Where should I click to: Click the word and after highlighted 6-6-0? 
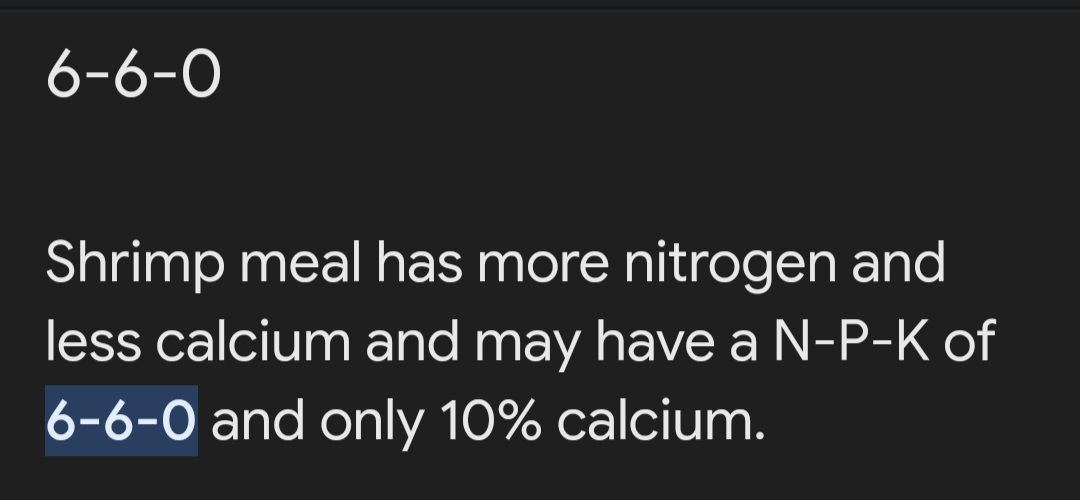pos(258,420)
